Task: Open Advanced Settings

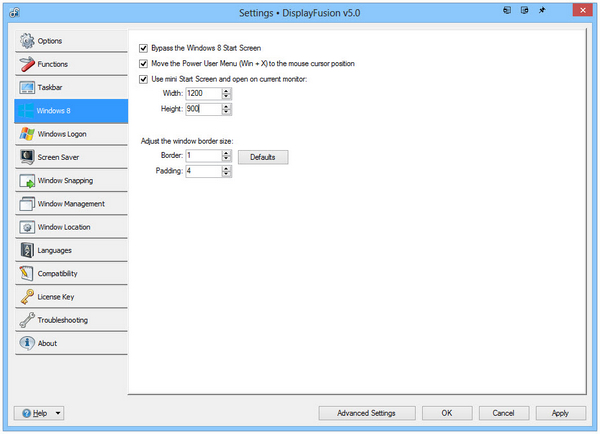Action: pyautogui.click(x=367, y=413)
